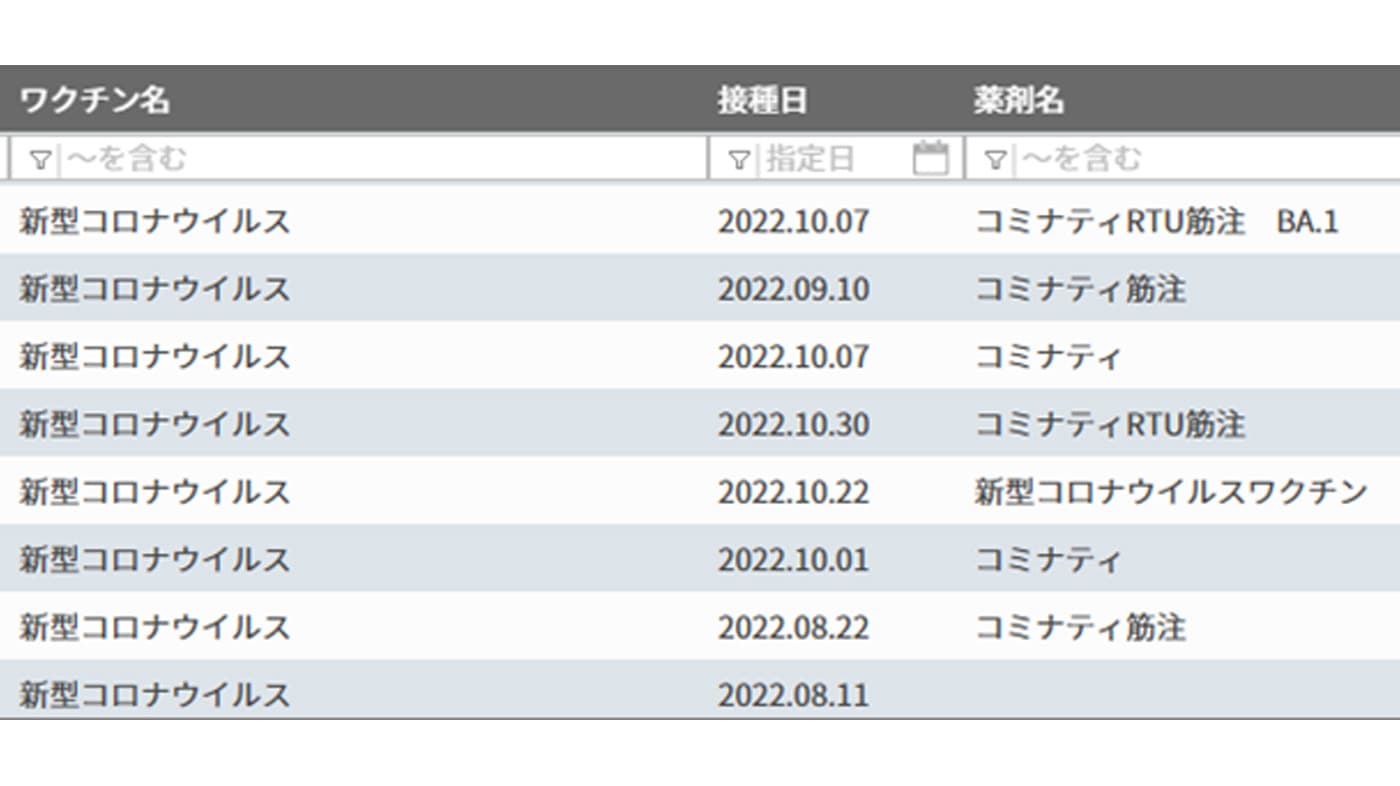
Task: Click the filter icon under 薬剤名 column
Action: (994, 159)
